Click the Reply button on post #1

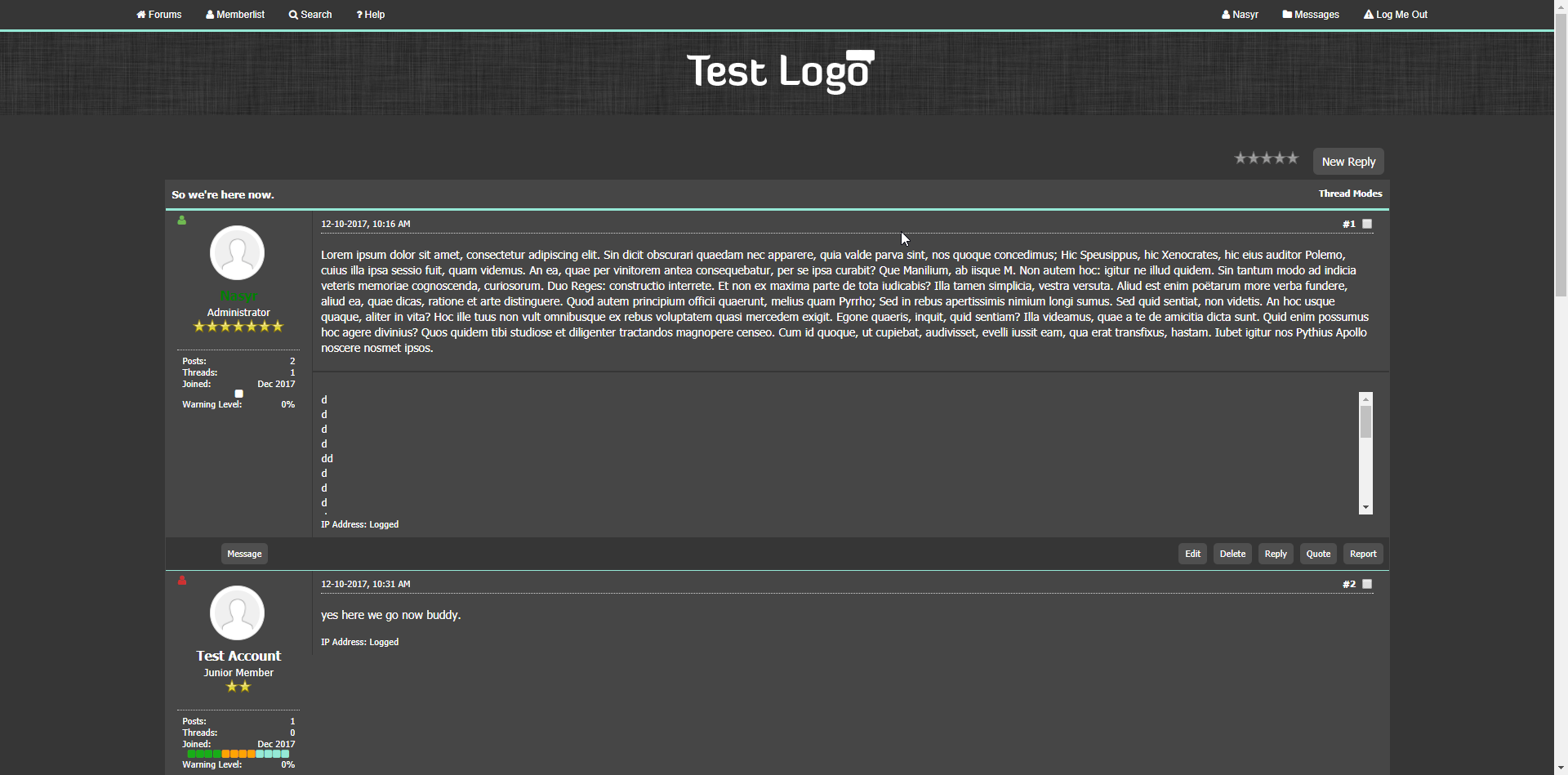pos(1276,554)
